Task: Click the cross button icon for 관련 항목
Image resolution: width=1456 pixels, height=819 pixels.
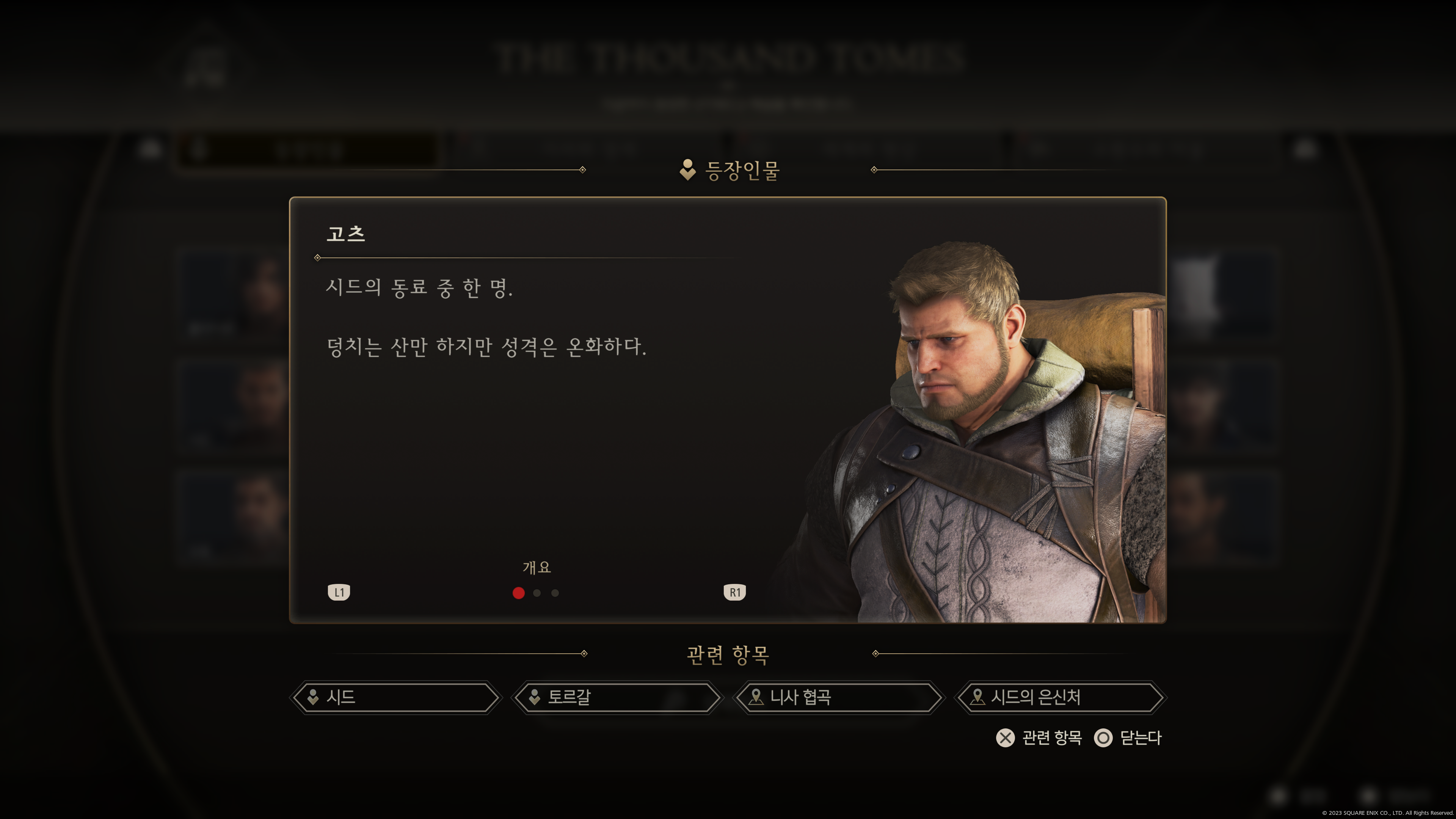Action: [x=1005, y=737]
